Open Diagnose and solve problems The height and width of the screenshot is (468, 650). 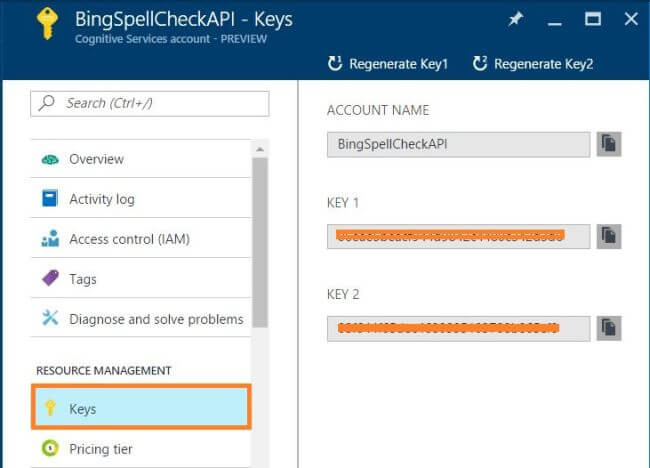pyautogui.click(x=156, y=319)
